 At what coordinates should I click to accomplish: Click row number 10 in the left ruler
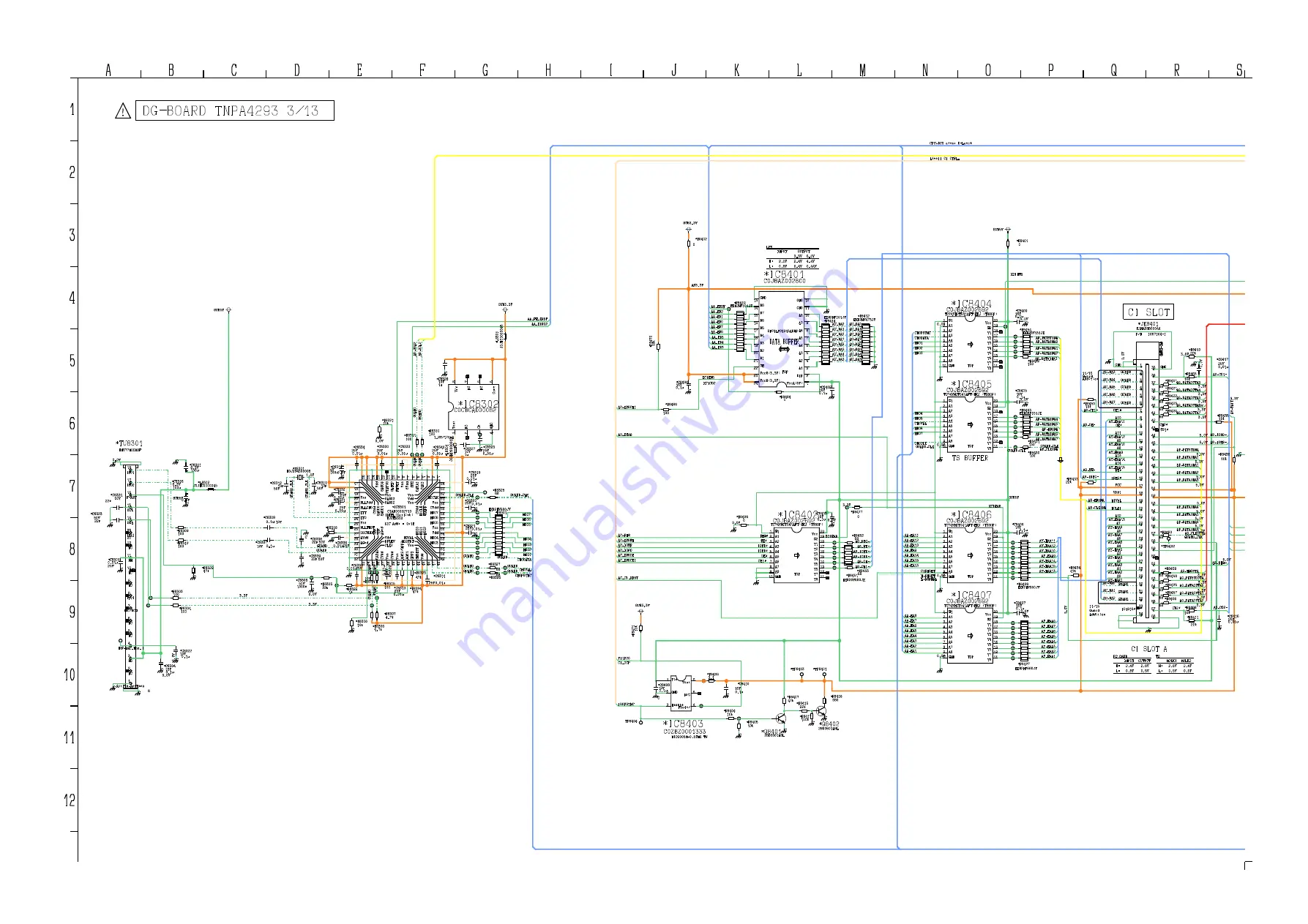70,675
